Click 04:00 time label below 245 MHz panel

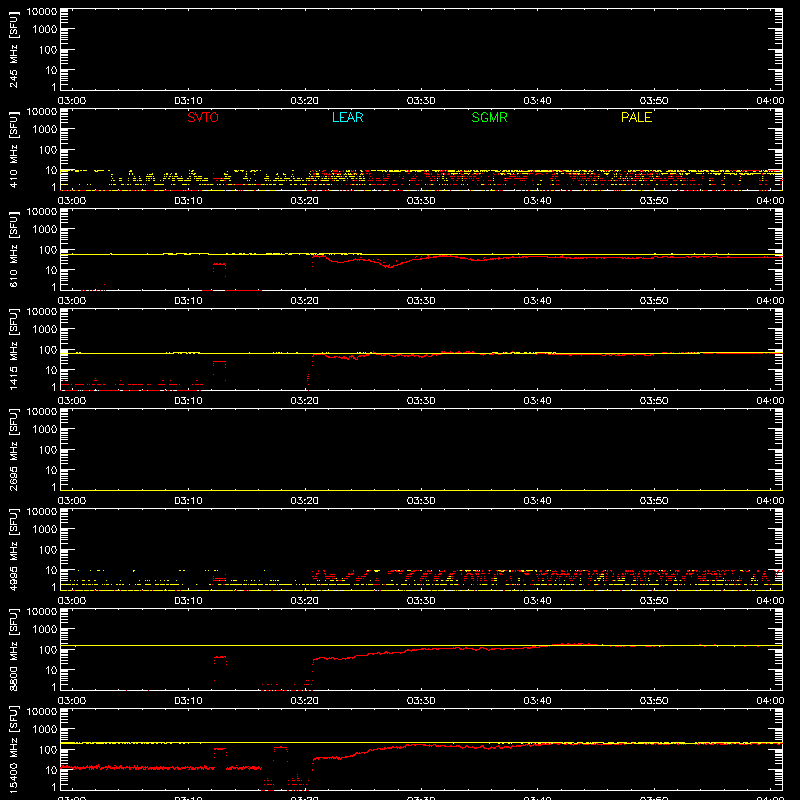click(x=770, y=101)
